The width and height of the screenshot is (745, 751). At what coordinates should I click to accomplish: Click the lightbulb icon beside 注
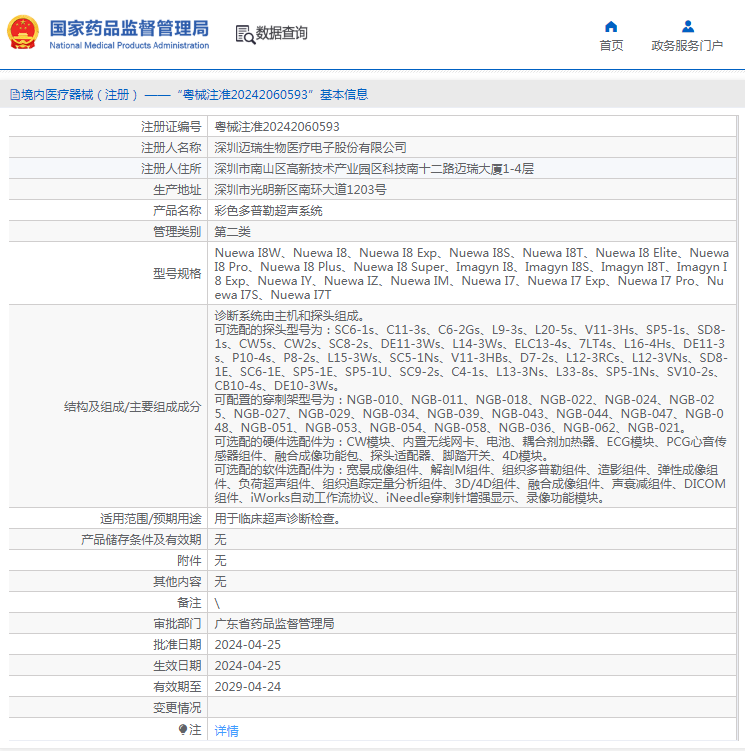pos(183,729)
